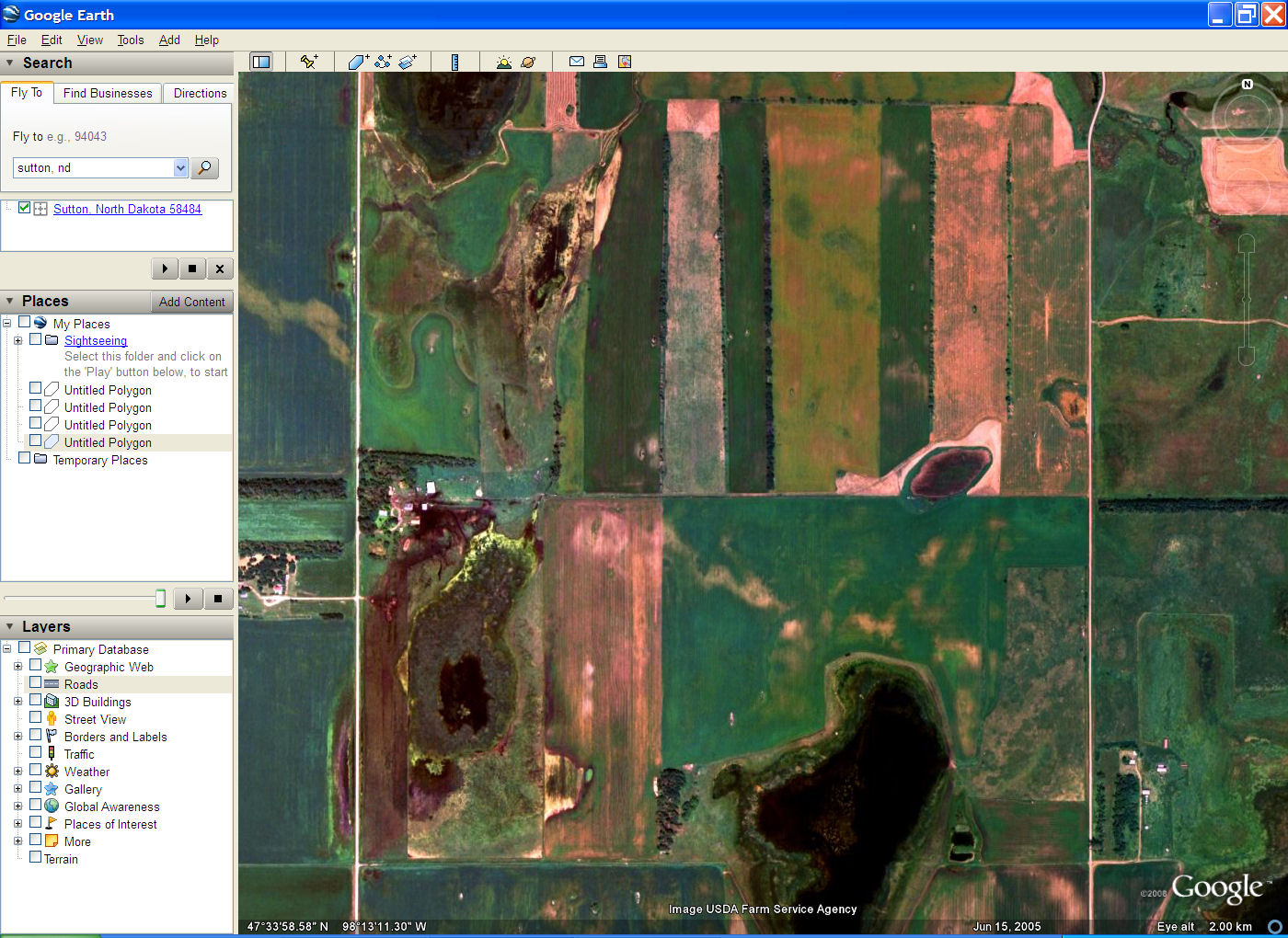Expand the Weather layer node

click(x=17, y=772)
